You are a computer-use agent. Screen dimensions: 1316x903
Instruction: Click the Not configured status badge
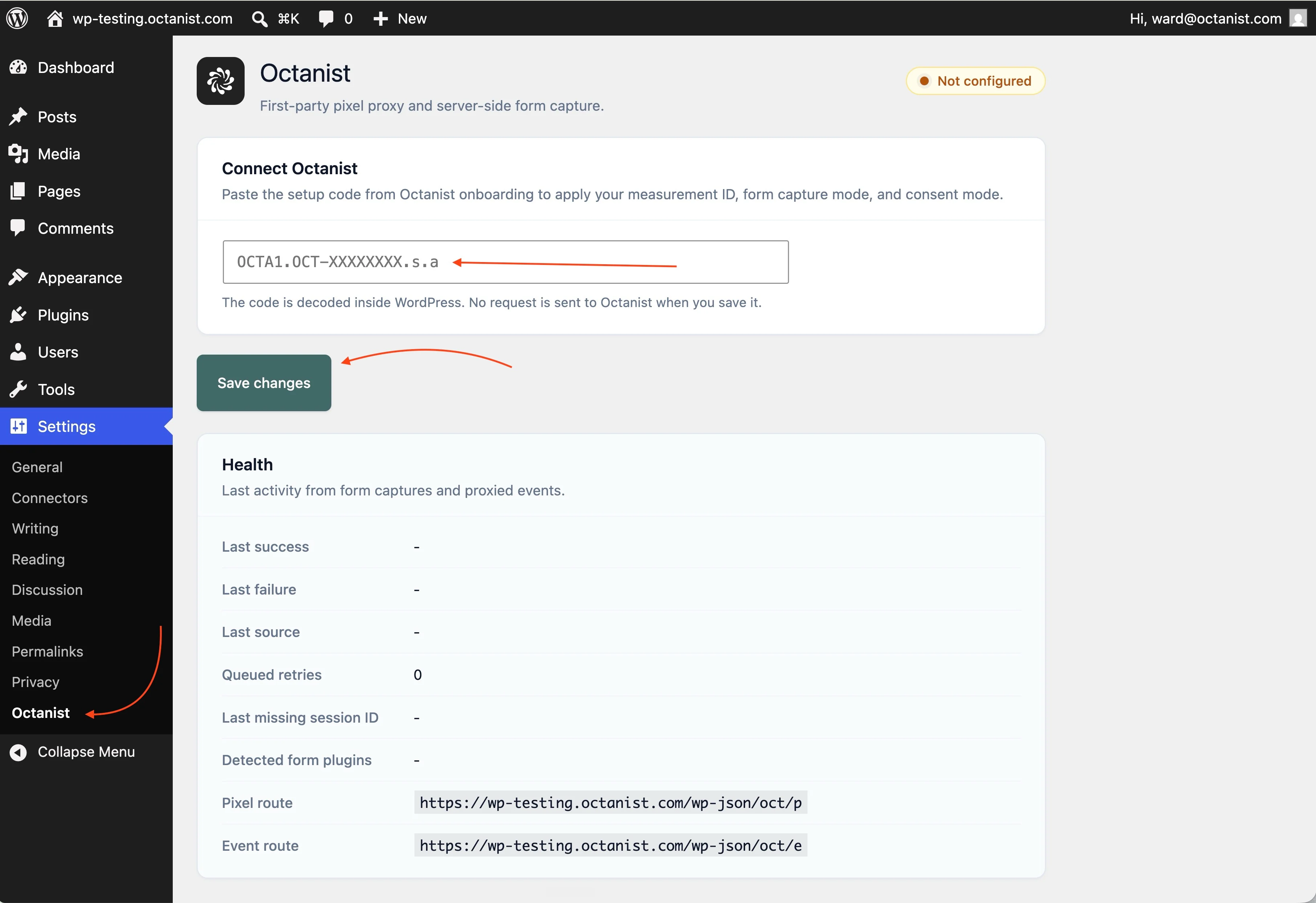click(975, 81)
